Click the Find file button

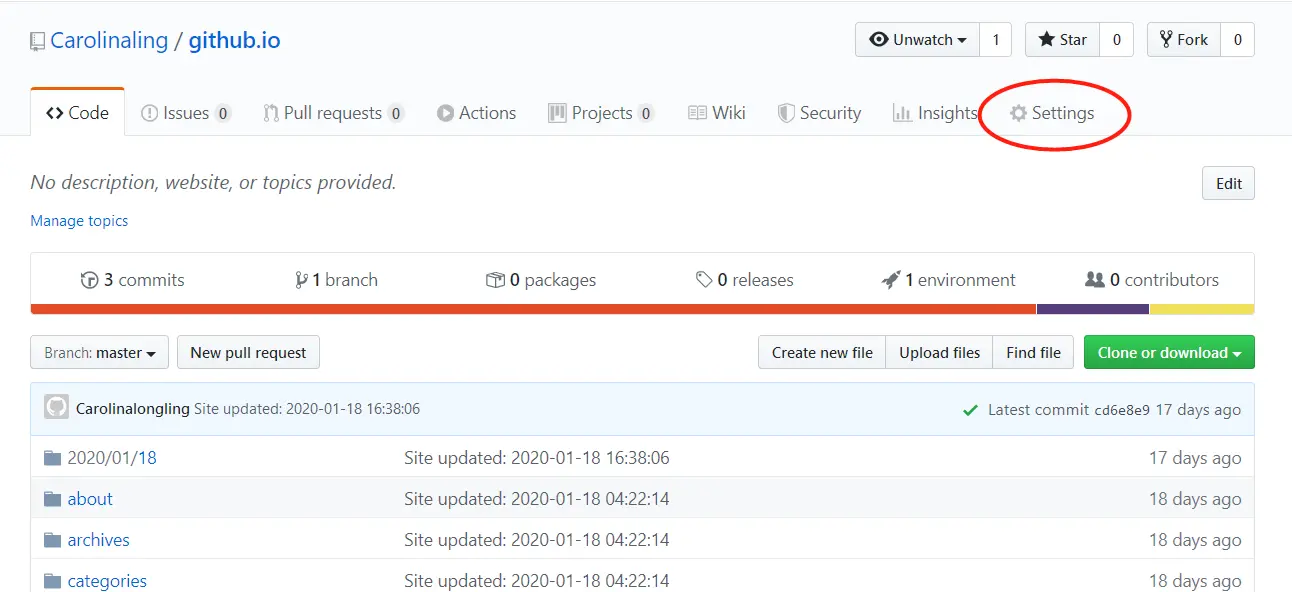tap(1033, 352)
